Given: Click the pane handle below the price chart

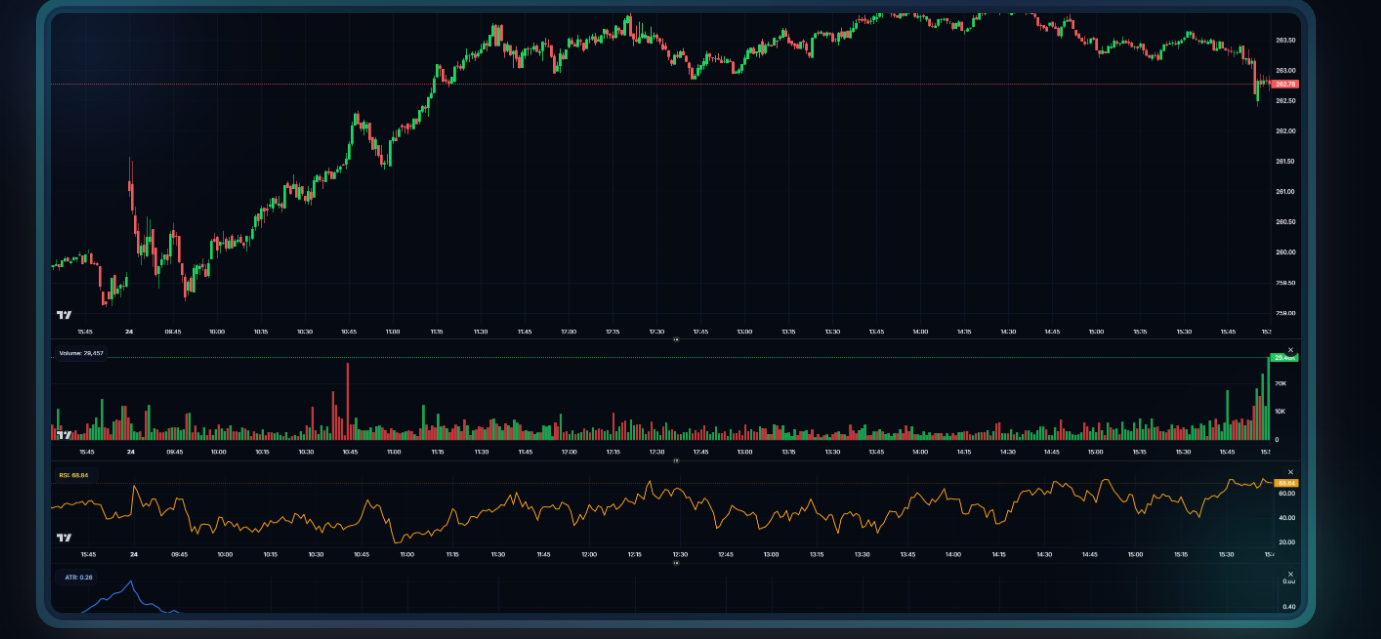Looking at the screenshot, I should pyautogui.click(x=675, y=339).
